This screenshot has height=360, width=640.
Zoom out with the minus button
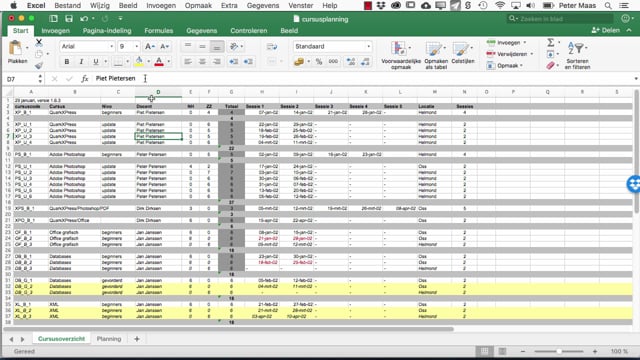coord(523,351)
